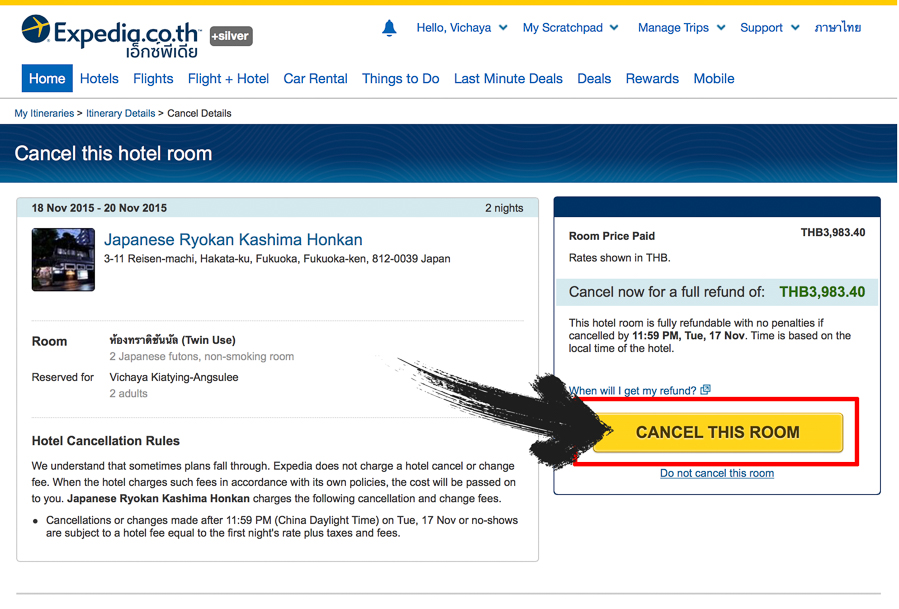The height and width of the screenshot is (609, 899).
Task: Open the Things to Do tab
Action: click(401, 79)
